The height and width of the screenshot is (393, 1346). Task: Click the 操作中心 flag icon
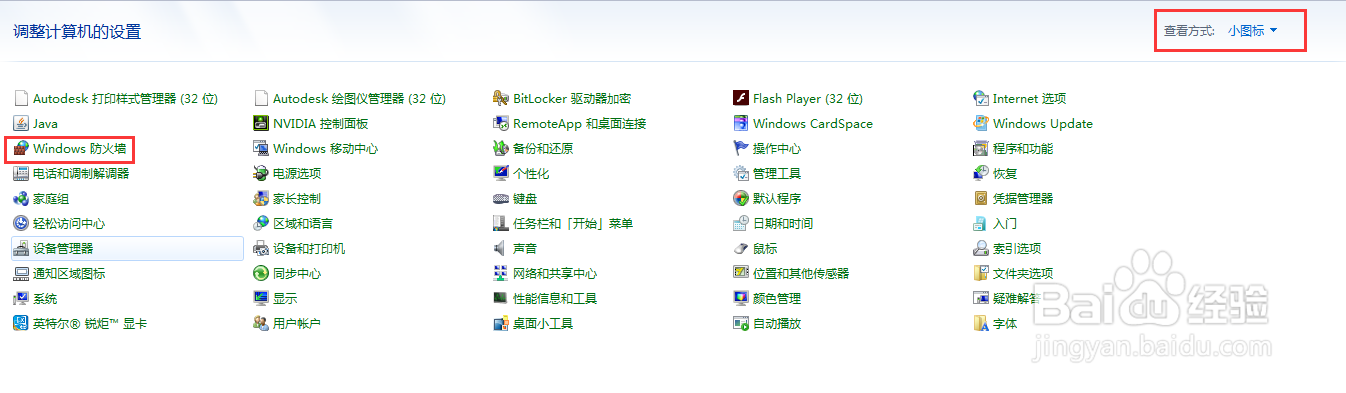click(741, 149)
